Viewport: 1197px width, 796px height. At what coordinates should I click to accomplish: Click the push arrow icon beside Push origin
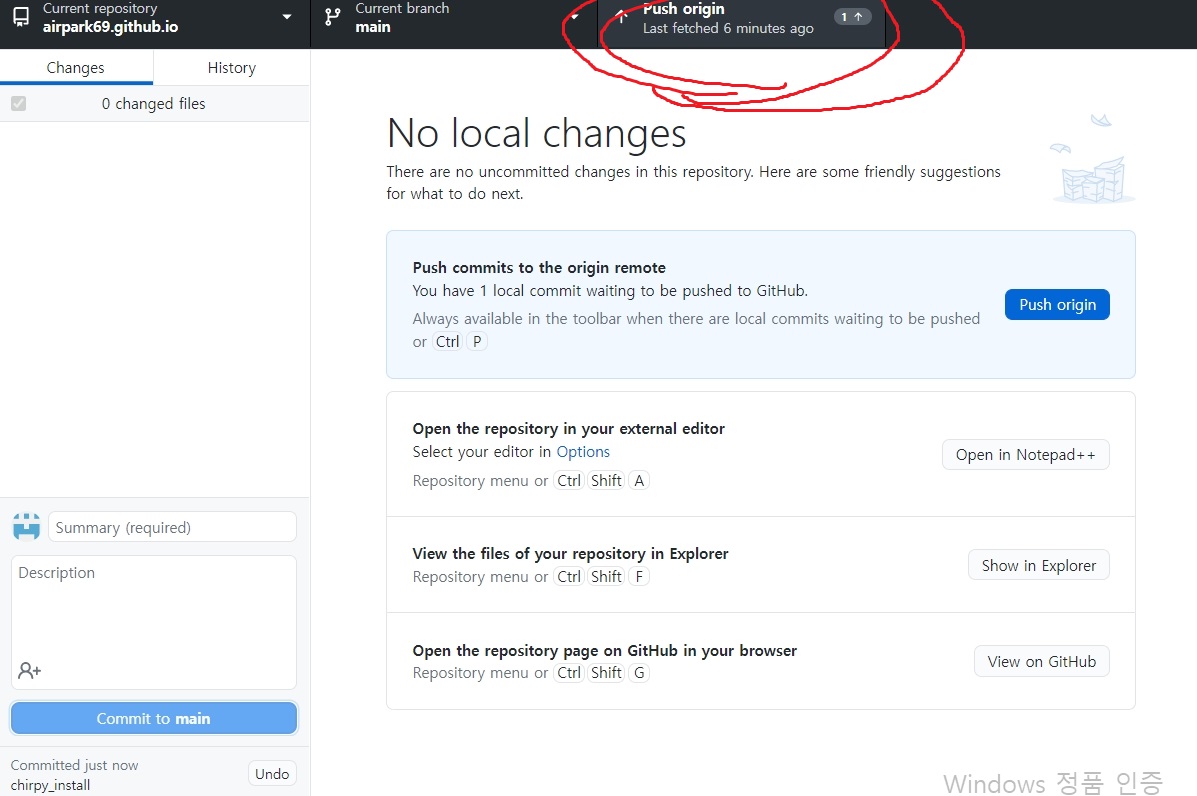(x=622, y=16)
